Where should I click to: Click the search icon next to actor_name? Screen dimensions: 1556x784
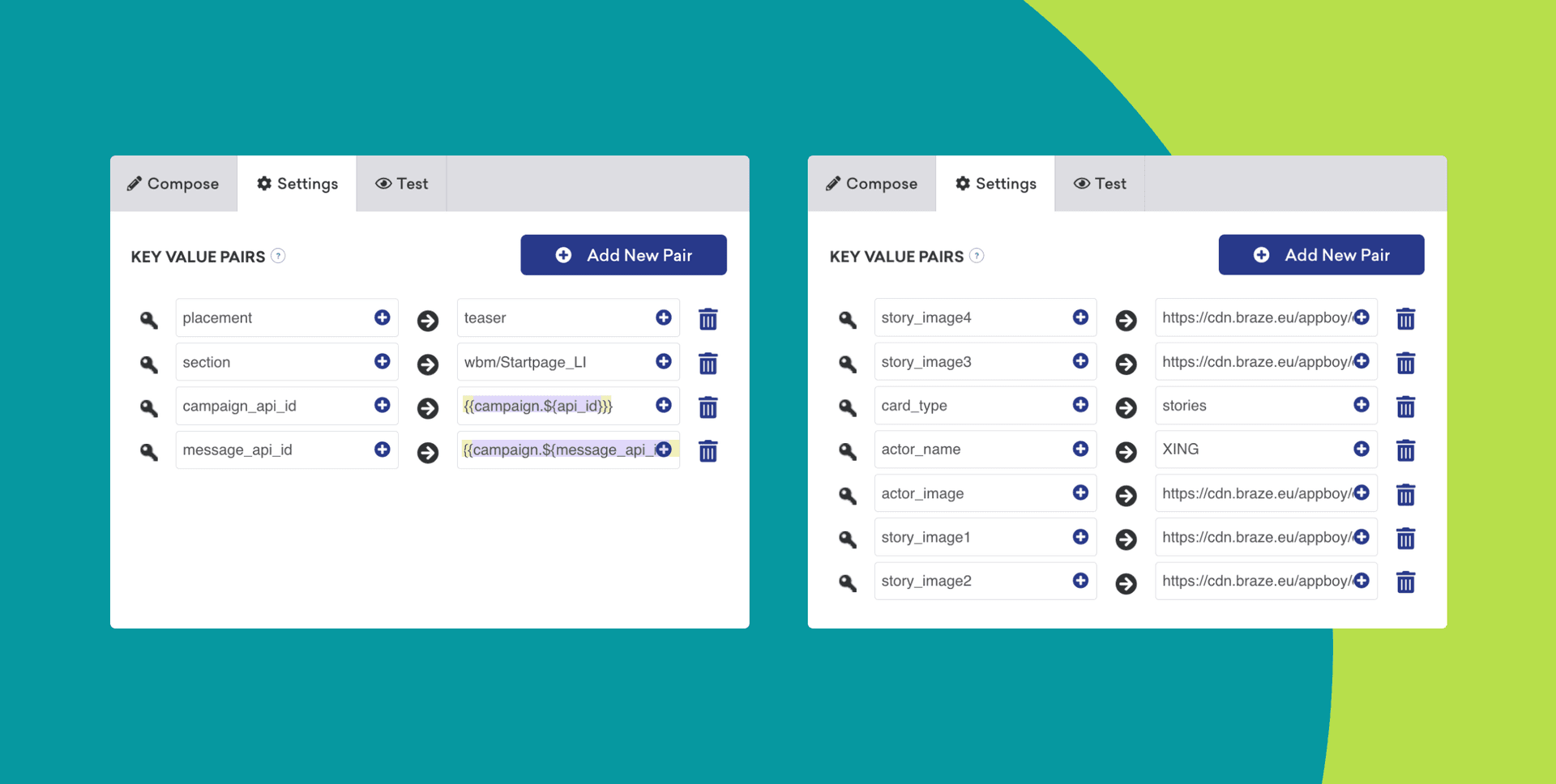coord(848,451)
